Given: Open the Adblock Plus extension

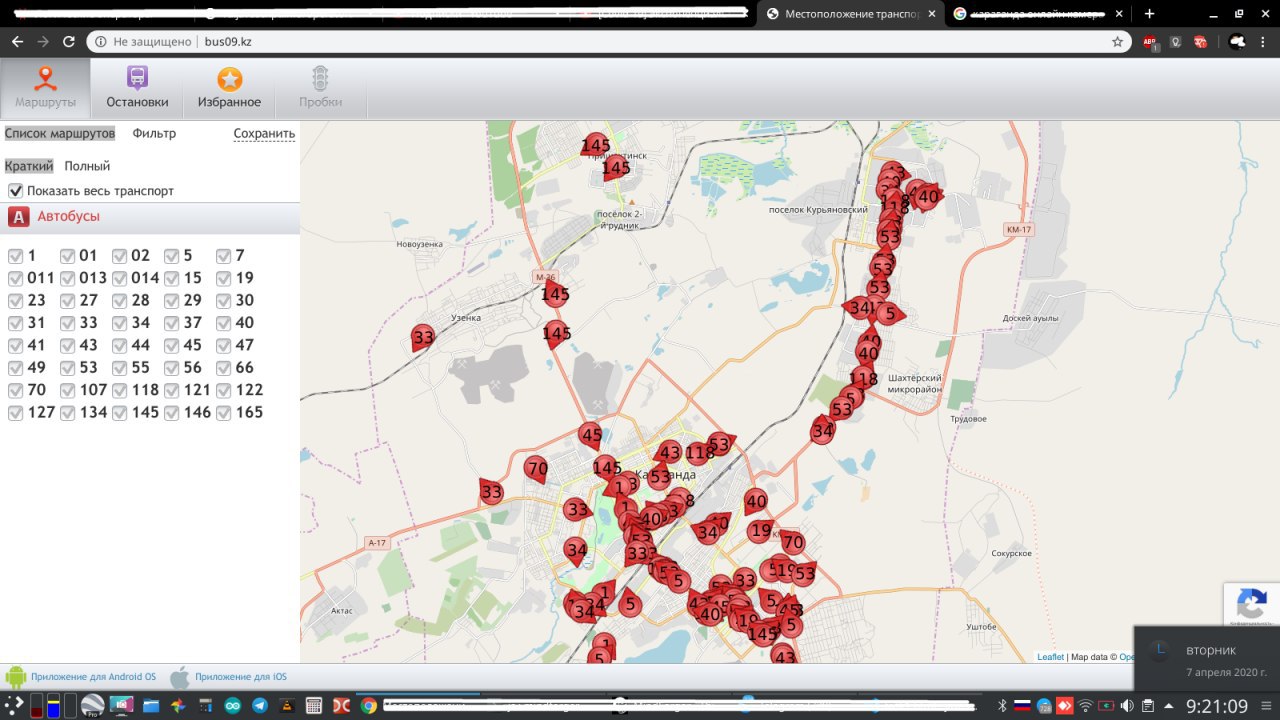Looking at the screenshot, I should 1151,42.
